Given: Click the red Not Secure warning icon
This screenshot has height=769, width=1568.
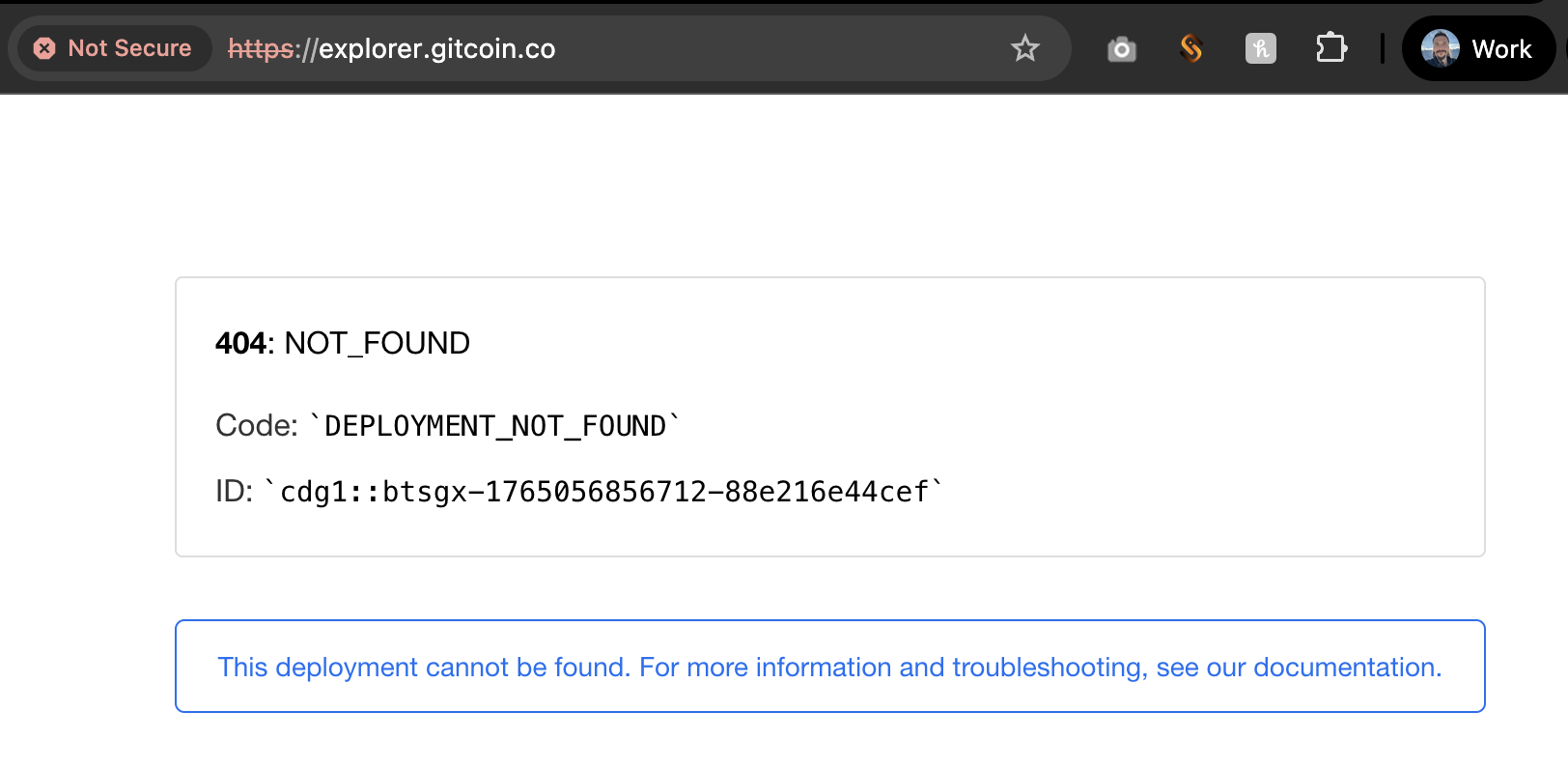Looking at the screenshot, I should point(44,48).
